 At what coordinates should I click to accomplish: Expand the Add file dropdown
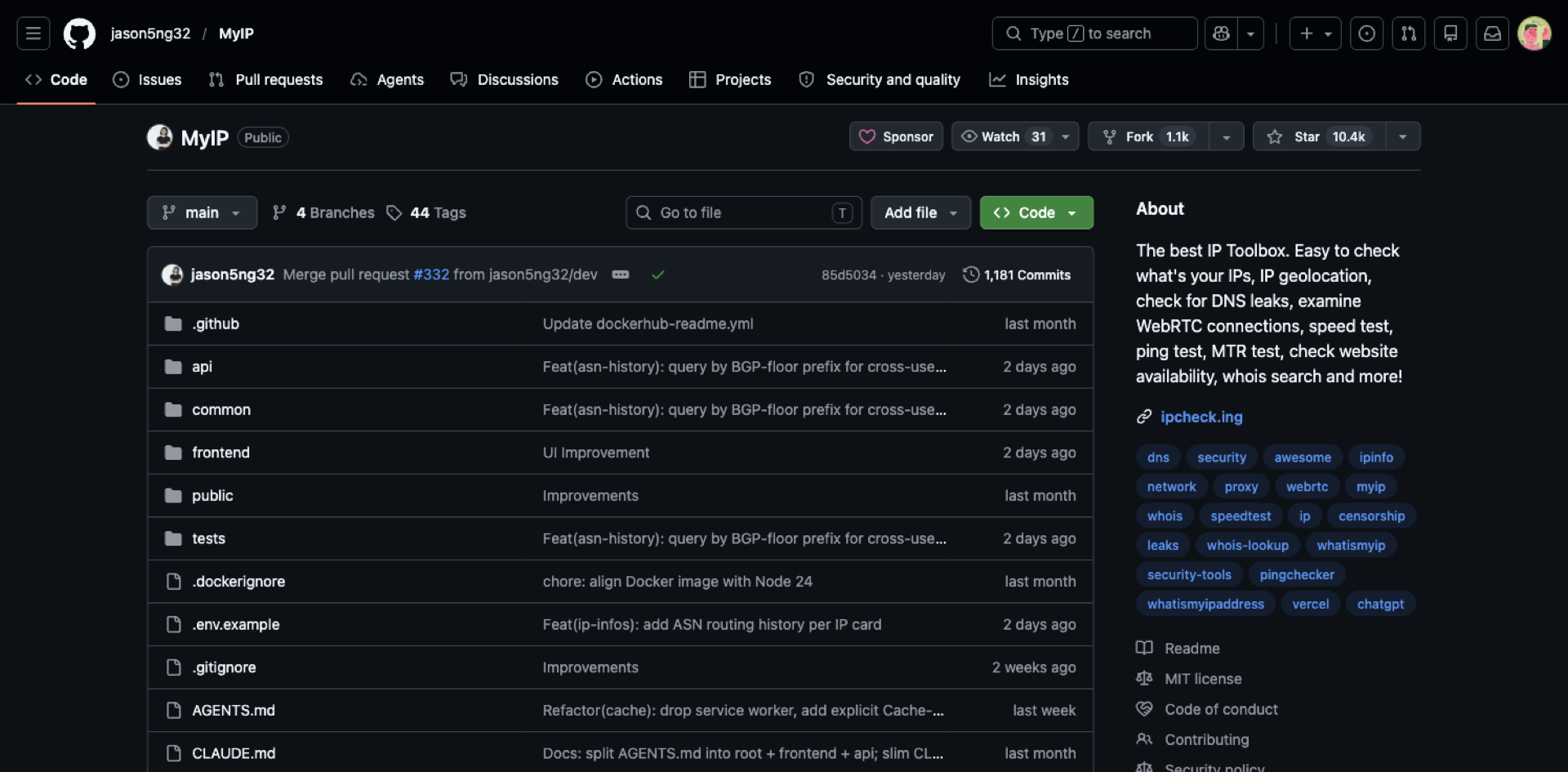(x=920, y=212)
